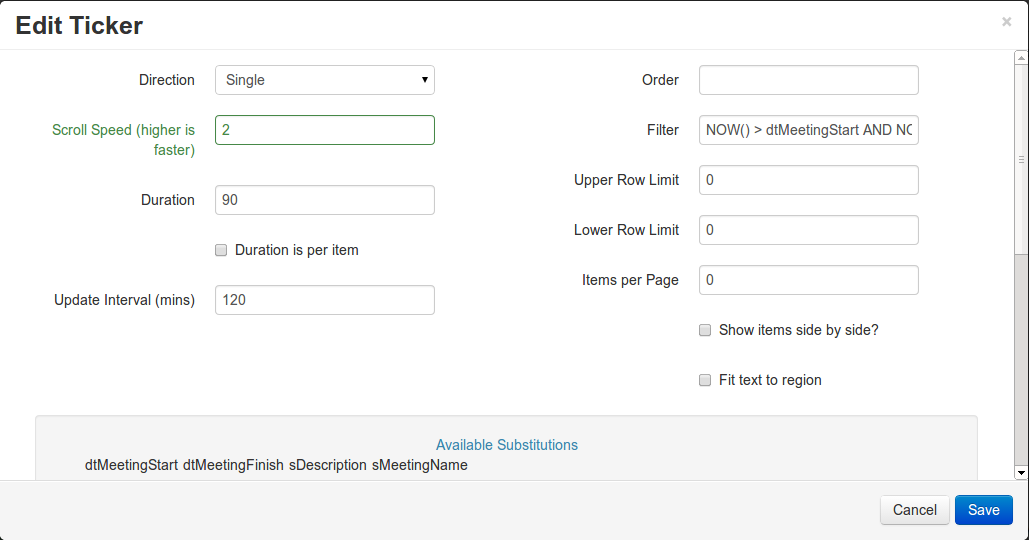Screen dimensions: 1029x540
Task: Click the Update Interval input field
Action: coord(324,300)
